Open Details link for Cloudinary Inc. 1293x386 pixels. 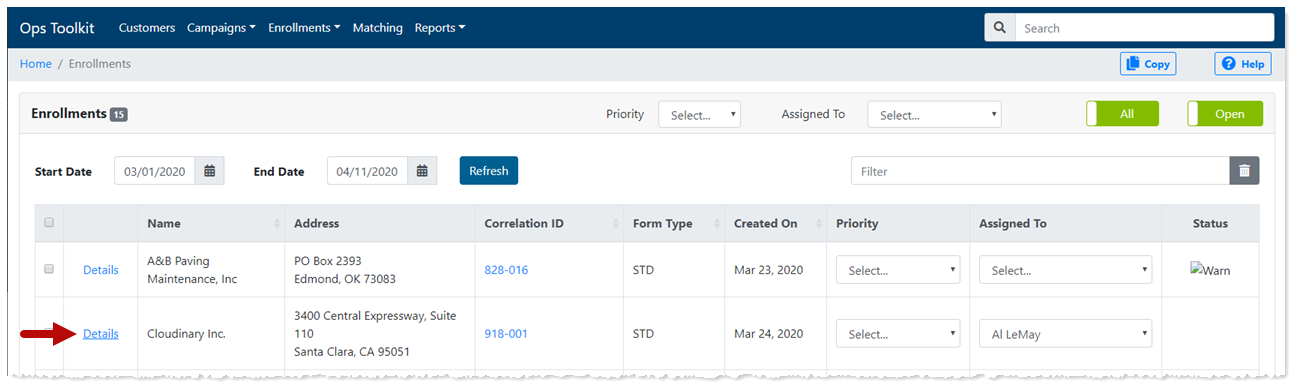pyautogui.click(x=101, y=334)
